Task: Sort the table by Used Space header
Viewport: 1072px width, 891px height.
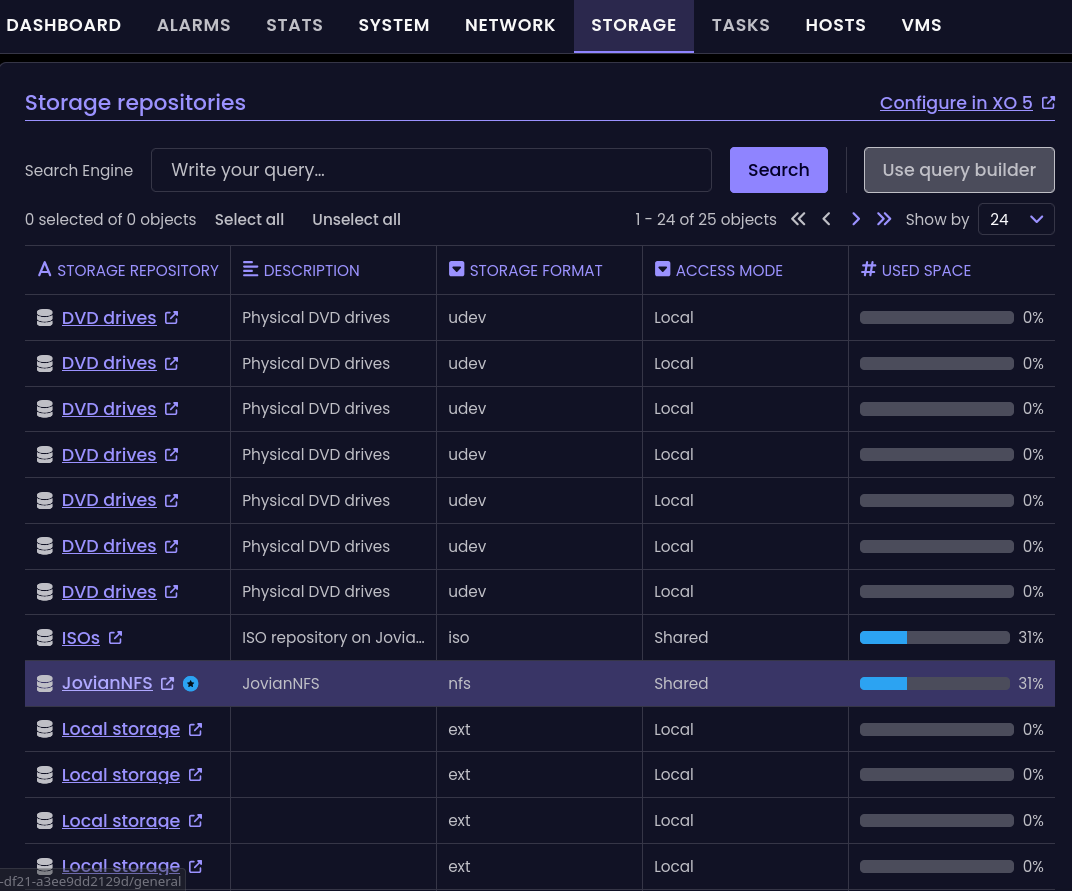Action: click(916, 270)
